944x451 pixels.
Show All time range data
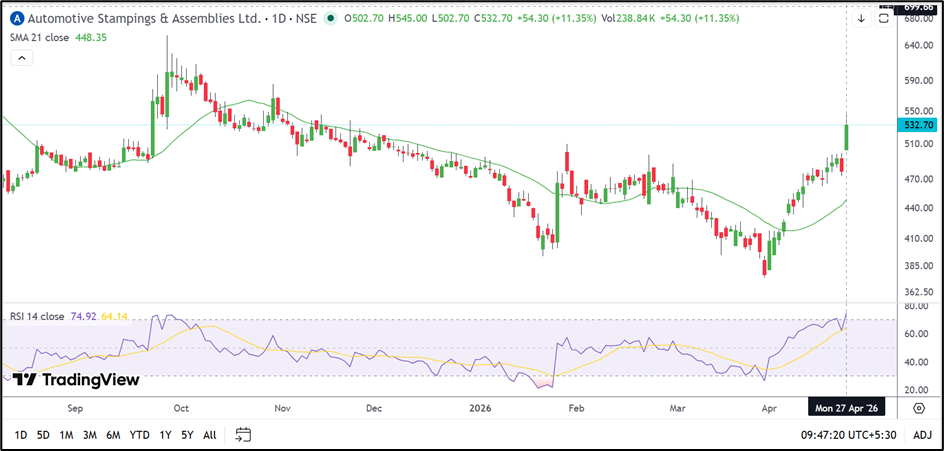[209, 435]
